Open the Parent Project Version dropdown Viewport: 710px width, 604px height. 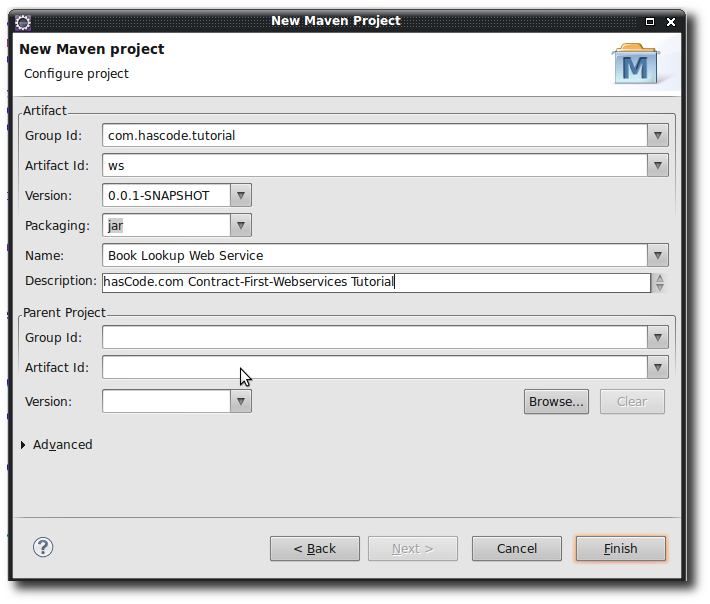point(241,401)
